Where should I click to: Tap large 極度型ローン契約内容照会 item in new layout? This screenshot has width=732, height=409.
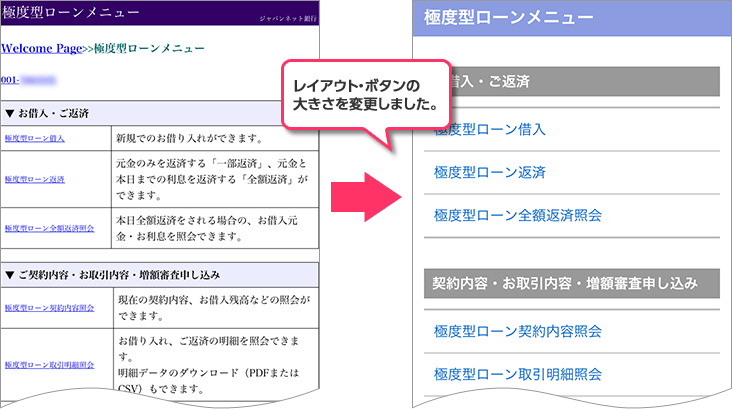(518, 331)
